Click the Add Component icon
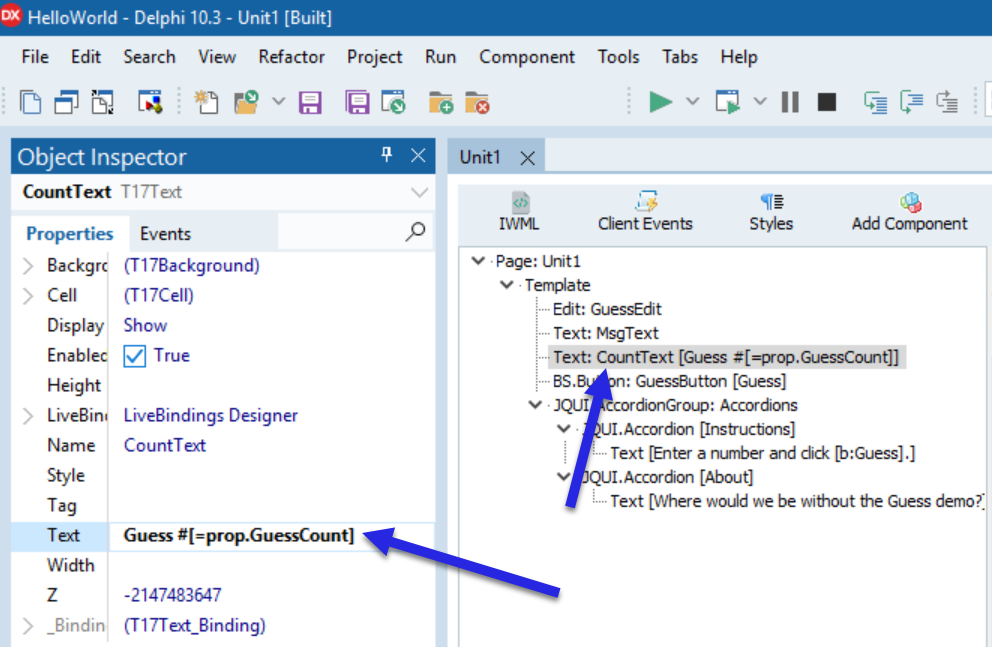The height and width of the screenshot is (647, 992). (x=909, y=212)
